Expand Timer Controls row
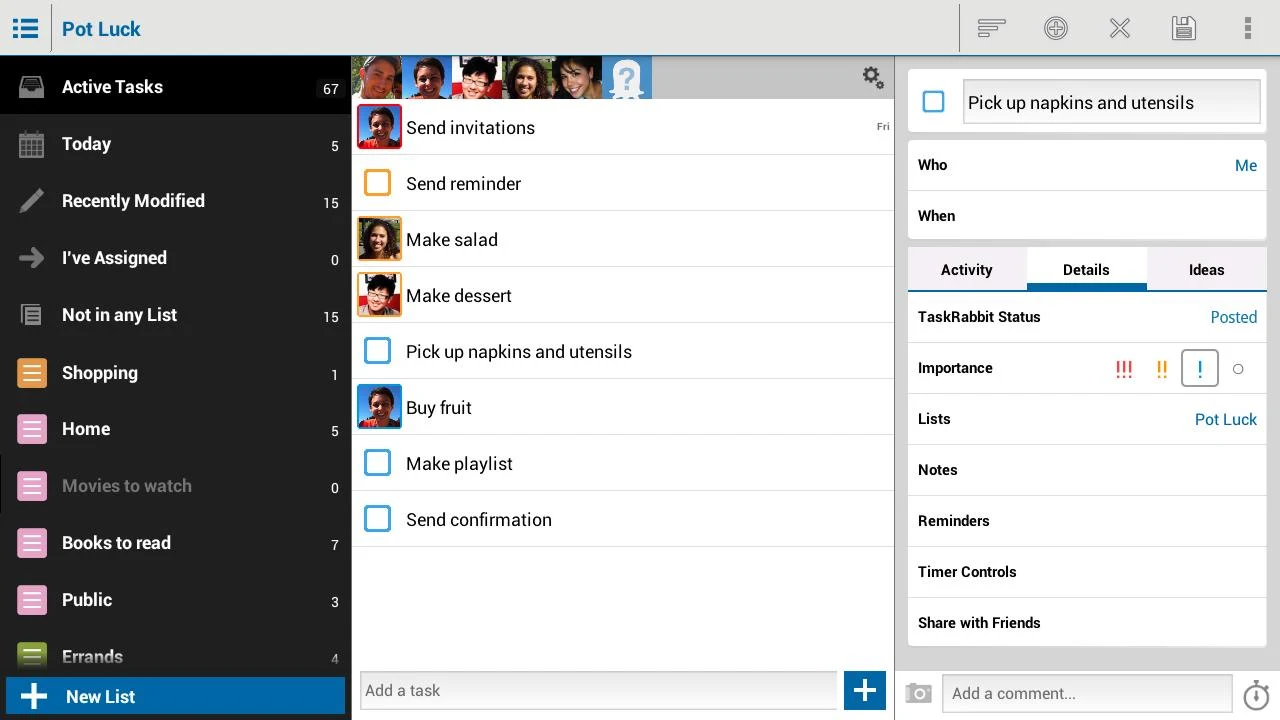1280x720 pixels. [x=1087, y=572]
